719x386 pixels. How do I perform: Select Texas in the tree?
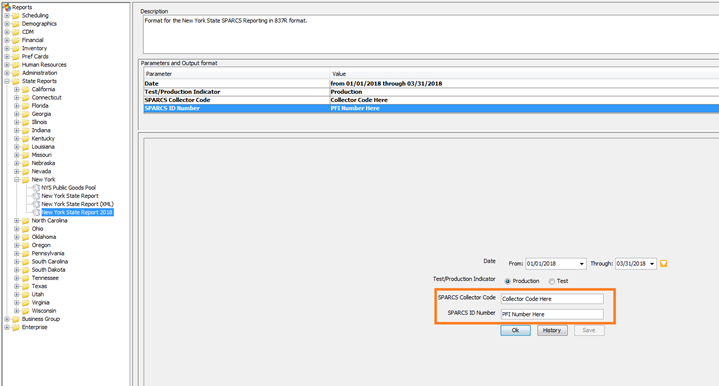tap(39, 287)
